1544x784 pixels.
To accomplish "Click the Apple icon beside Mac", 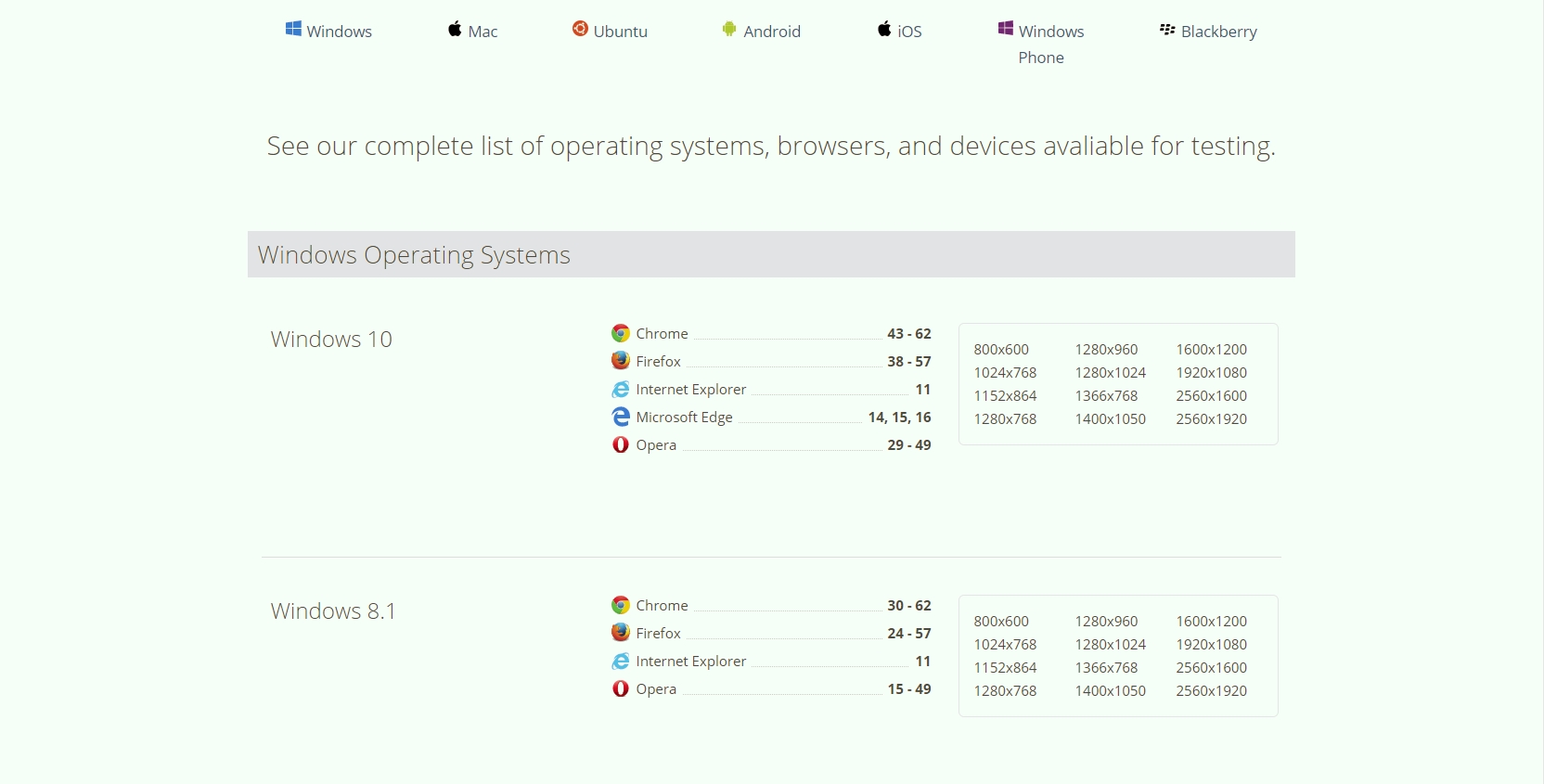I will (x=455, y=29).
